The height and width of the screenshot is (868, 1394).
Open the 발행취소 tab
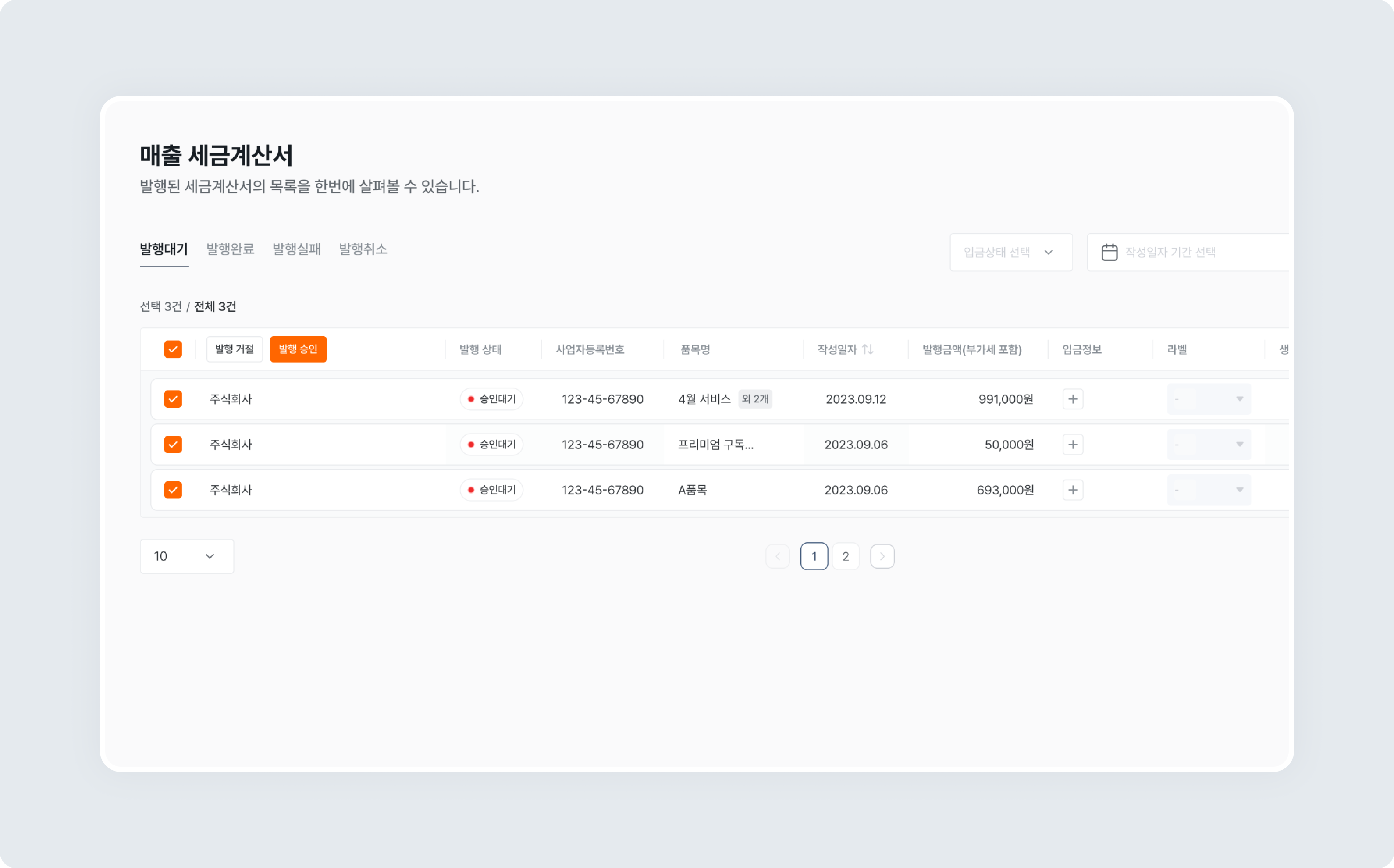tap(363, 249)
